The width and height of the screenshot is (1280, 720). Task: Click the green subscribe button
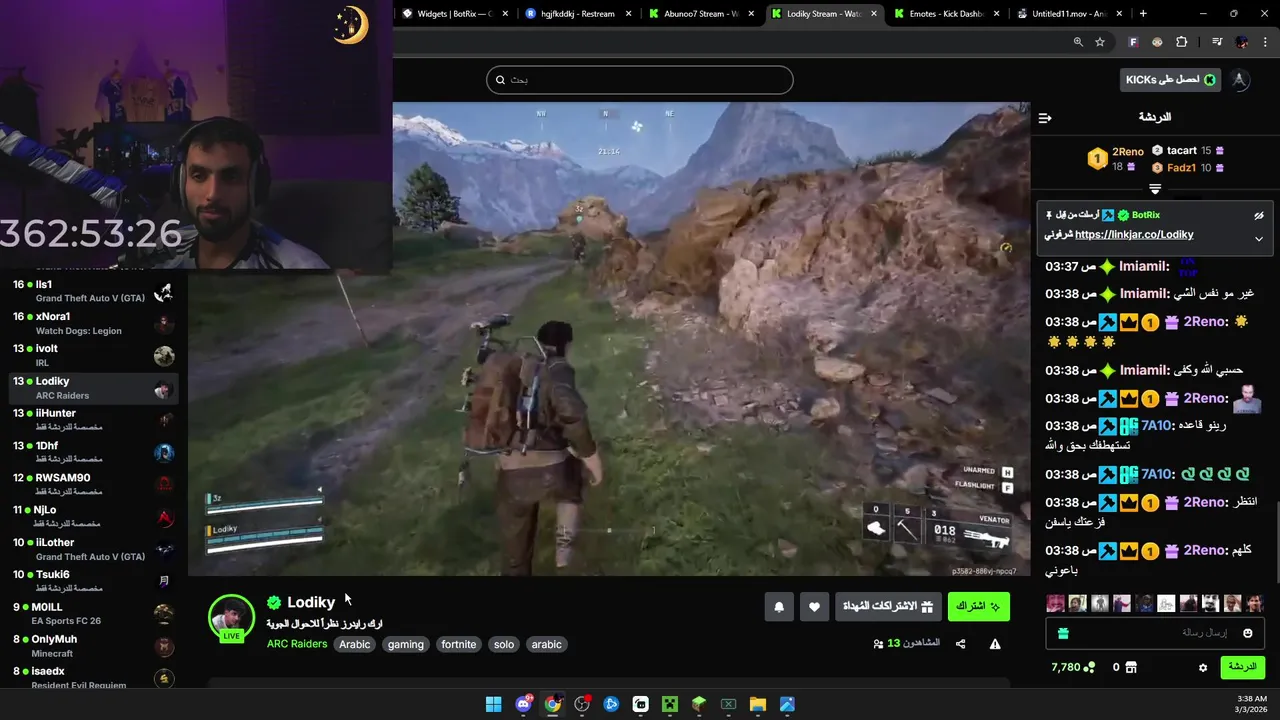pyautogui.click(x=979, y=606)
